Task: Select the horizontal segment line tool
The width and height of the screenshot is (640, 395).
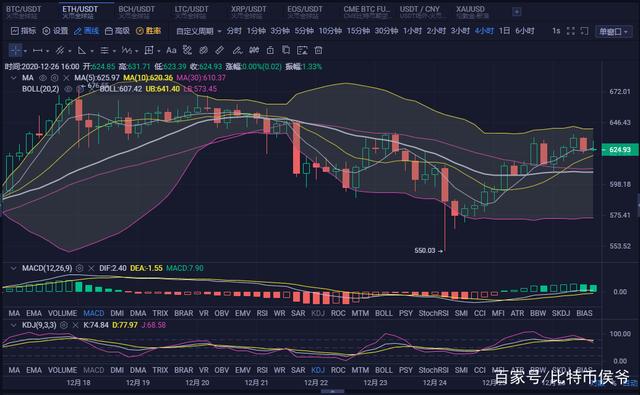Action: pyautogui.click(x=38, y=50)
